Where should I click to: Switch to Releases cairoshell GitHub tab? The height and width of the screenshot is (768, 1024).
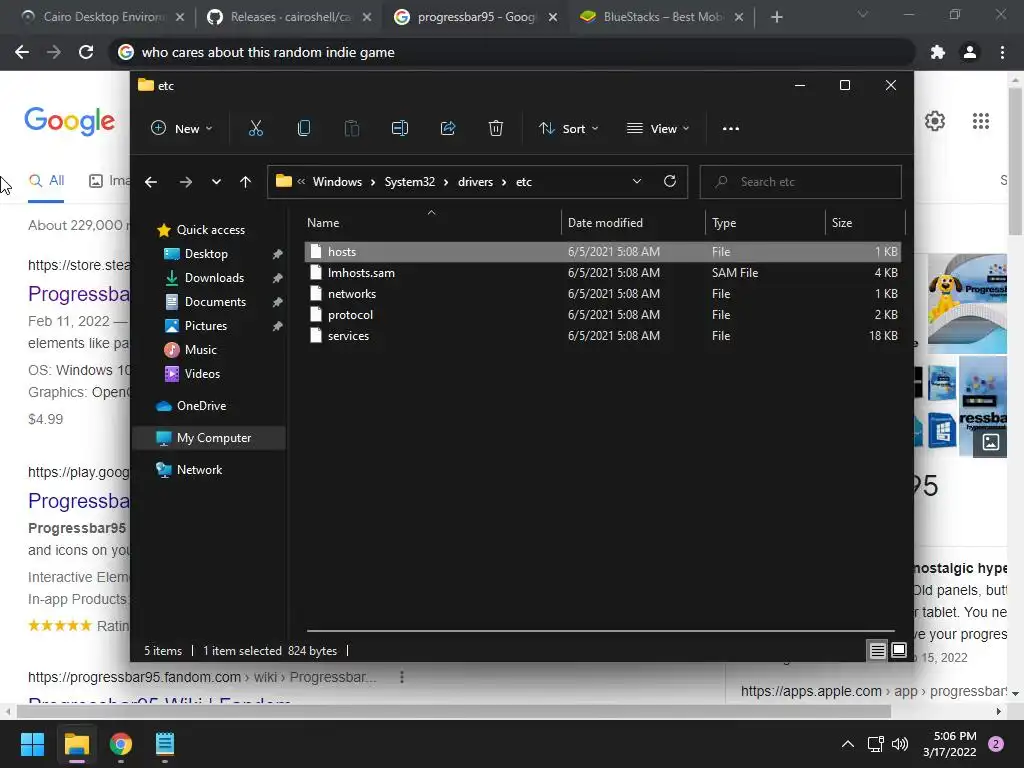(x=289, y=17)
